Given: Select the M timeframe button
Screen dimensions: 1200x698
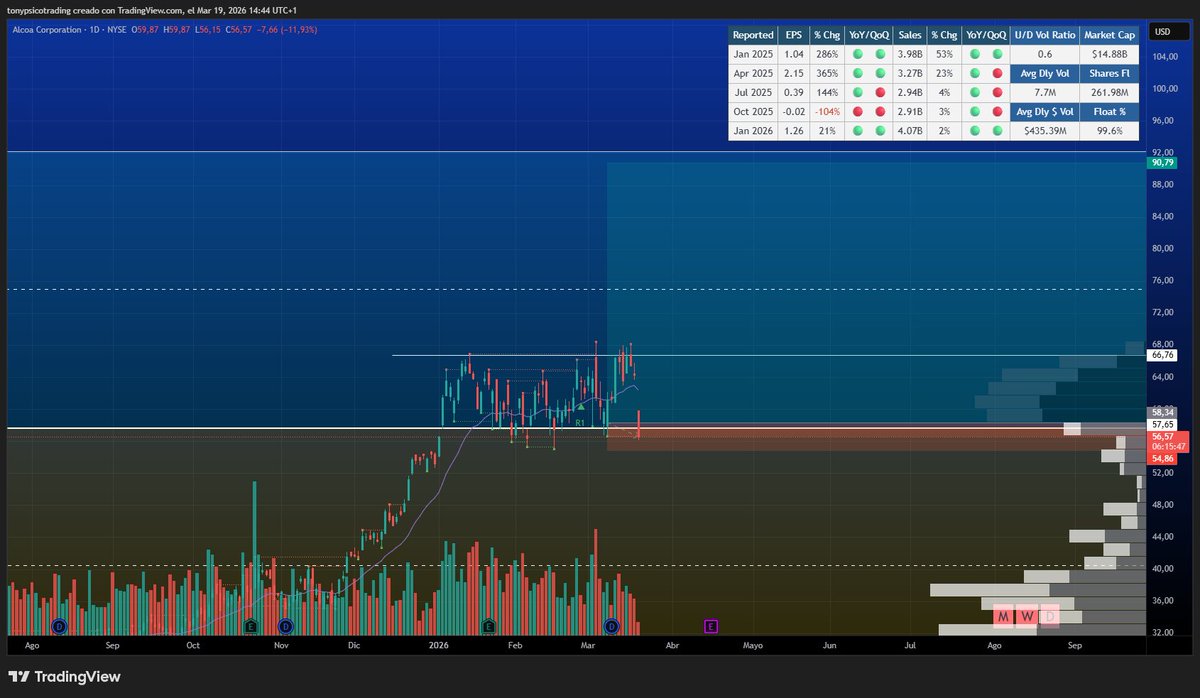Looking at the screenshot, I should coord(1003,617).
